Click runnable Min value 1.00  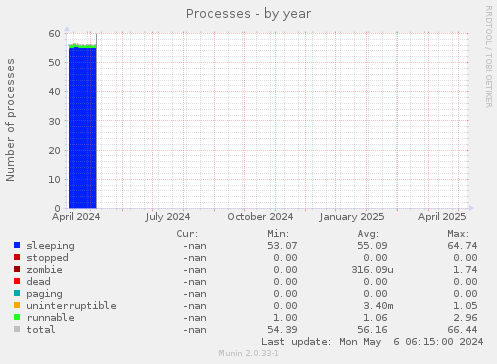[x=285, y=318]
